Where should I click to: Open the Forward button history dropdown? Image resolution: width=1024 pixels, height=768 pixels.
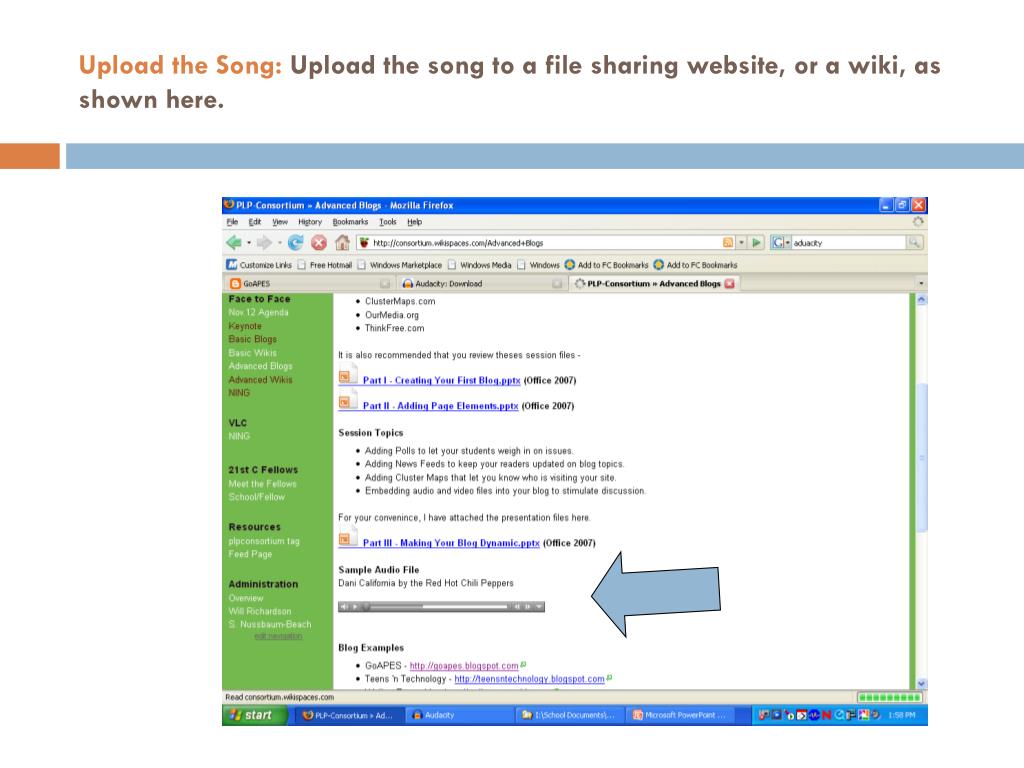280,243
